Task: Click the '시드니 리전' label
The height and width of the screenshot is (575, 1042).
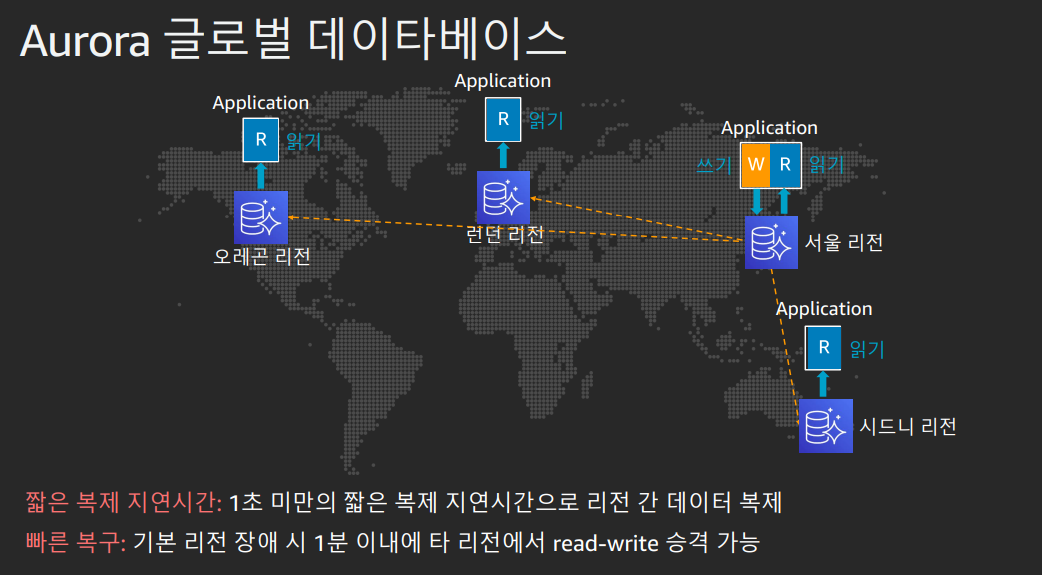Action: 907,426
